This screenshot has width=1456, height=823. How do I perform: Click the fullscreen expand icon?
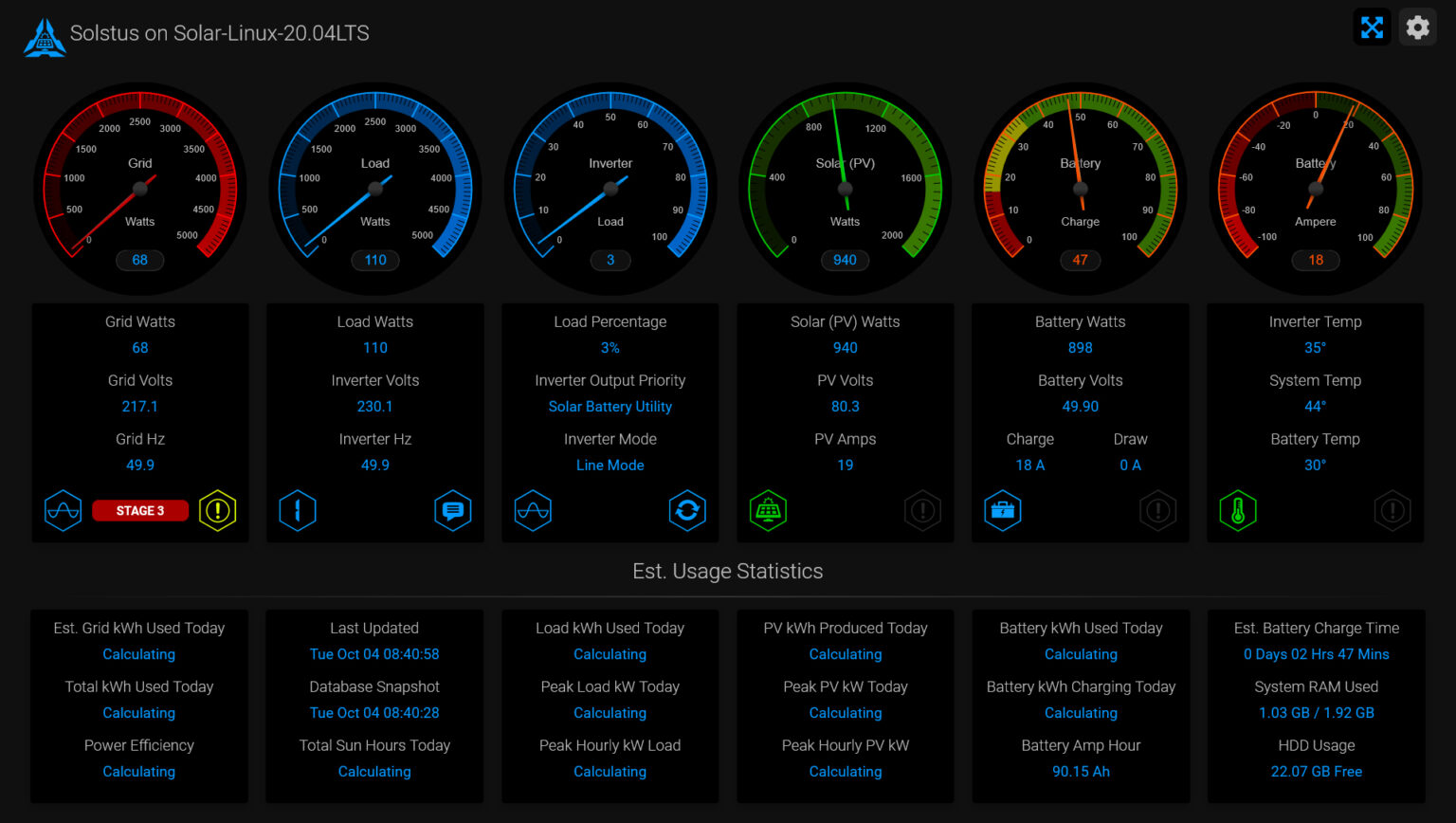coord(1372,27)
